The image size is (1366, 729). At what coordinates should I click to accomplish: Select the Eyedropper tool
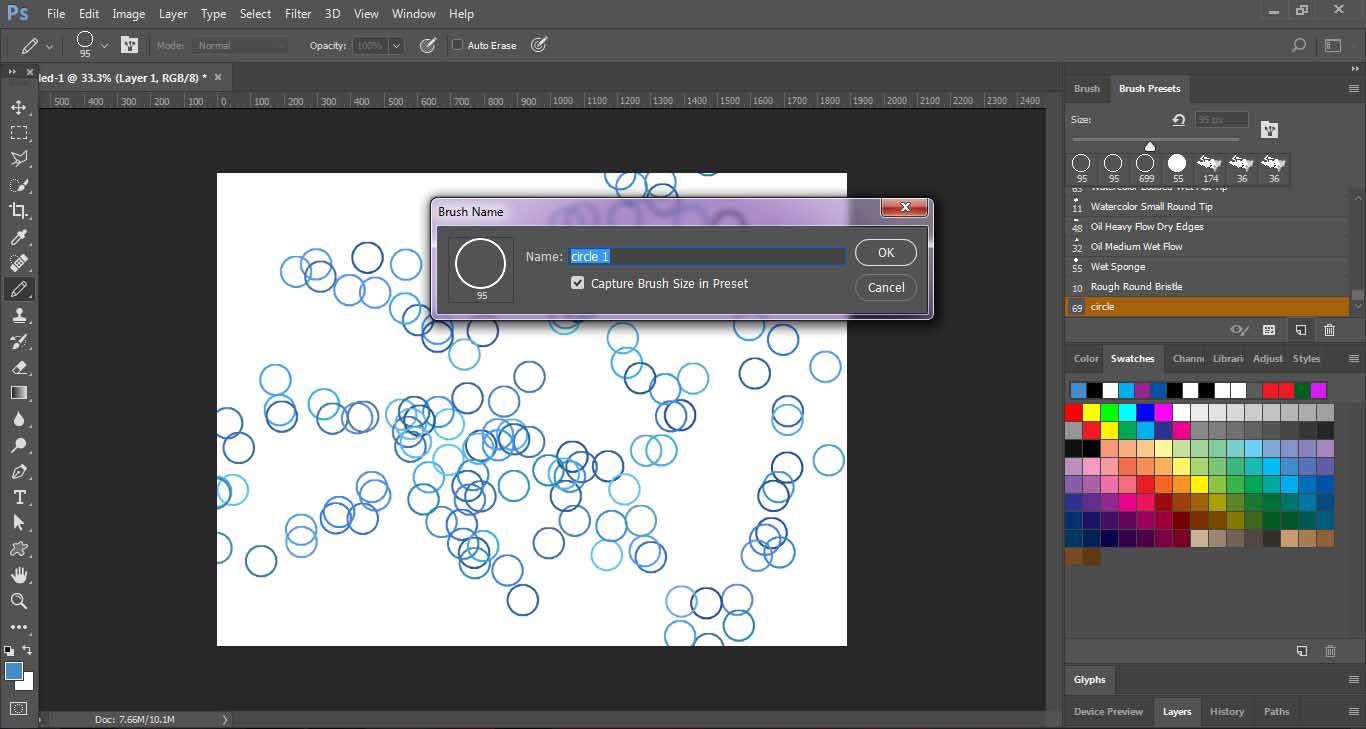(x=18, y=237)
